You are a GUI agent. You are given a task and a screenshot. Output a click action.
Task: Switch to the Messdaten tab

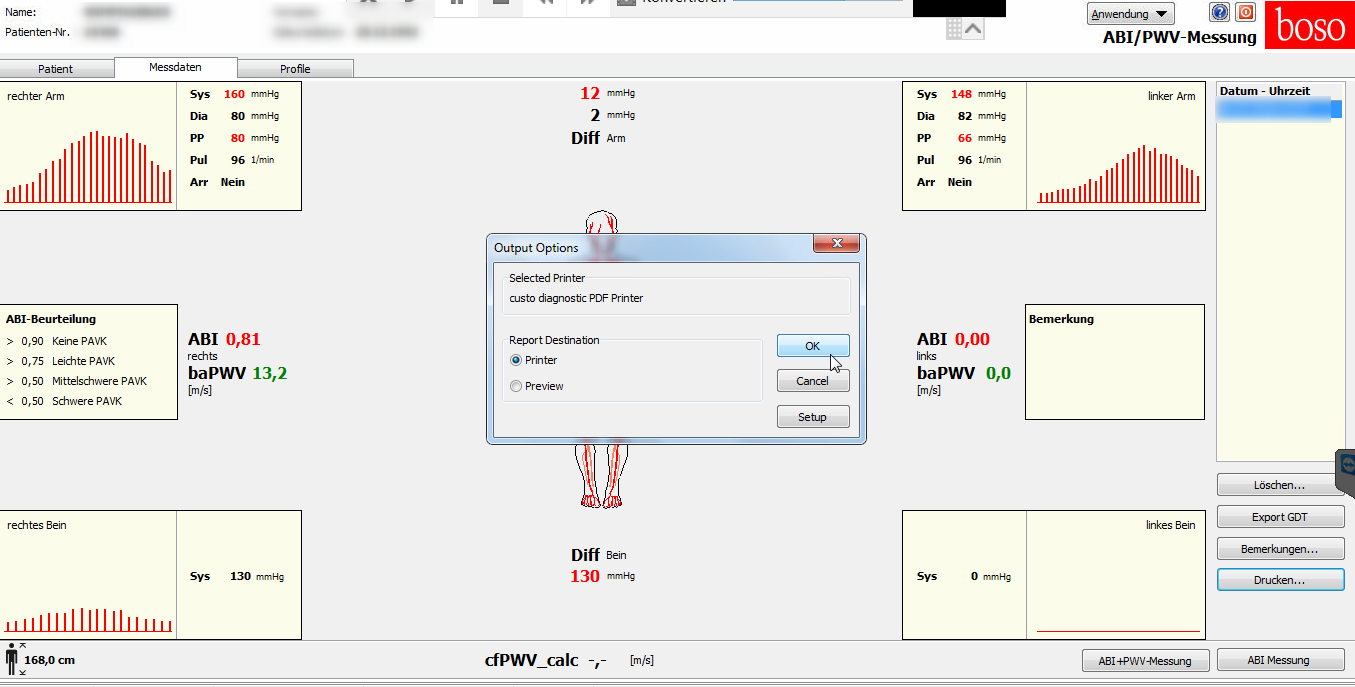(x=176, y=68)
